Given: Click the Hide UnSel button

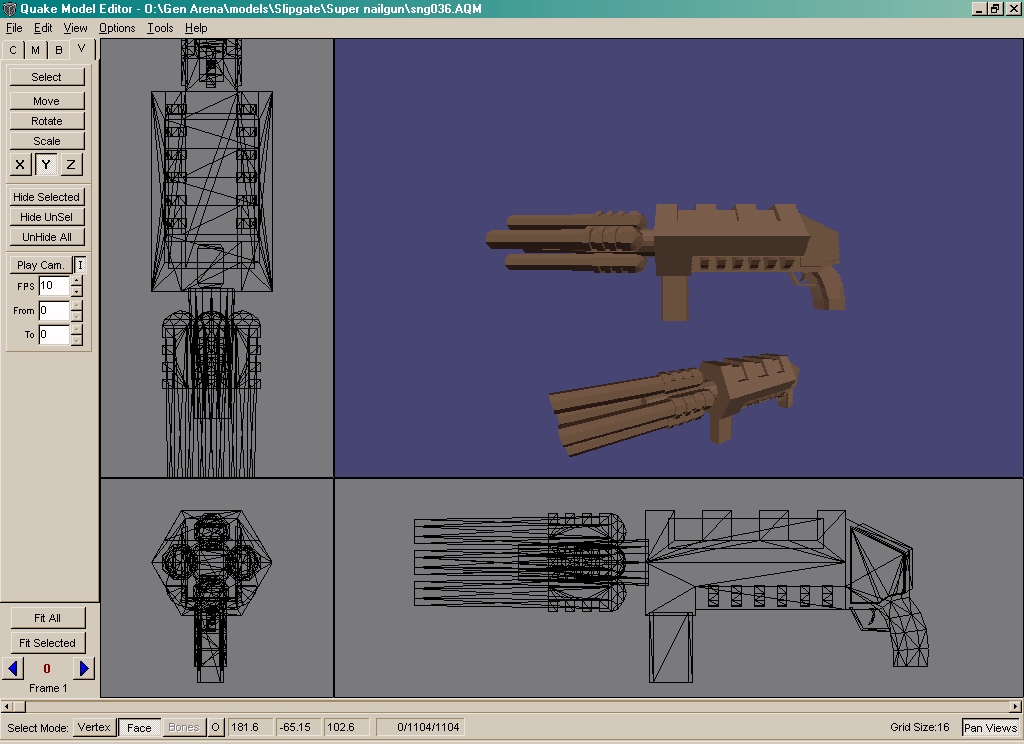Looking at the screenshot, I should [46, 217].
